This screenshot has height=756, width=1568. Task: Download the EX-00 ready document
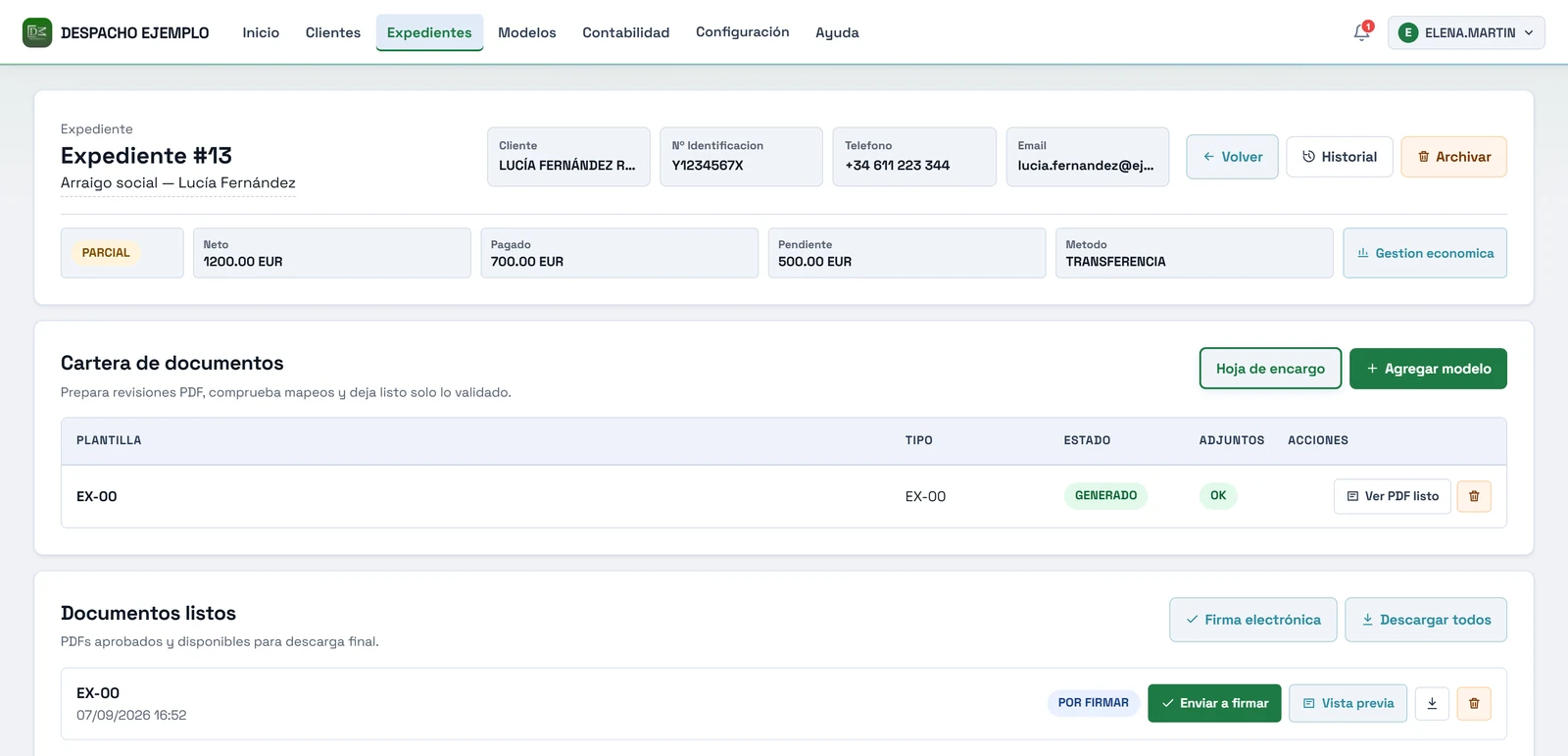tap(1432, 703)
